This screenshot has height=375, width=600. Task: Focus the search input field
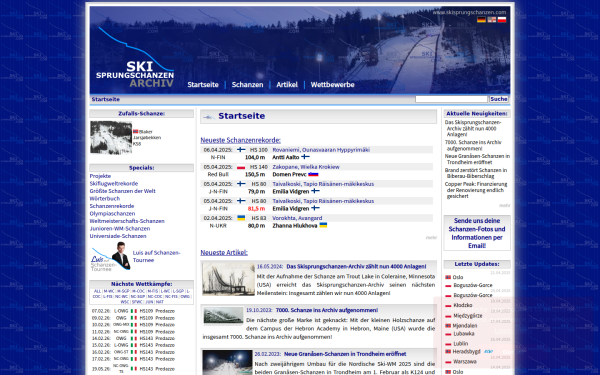pos(451,99)
